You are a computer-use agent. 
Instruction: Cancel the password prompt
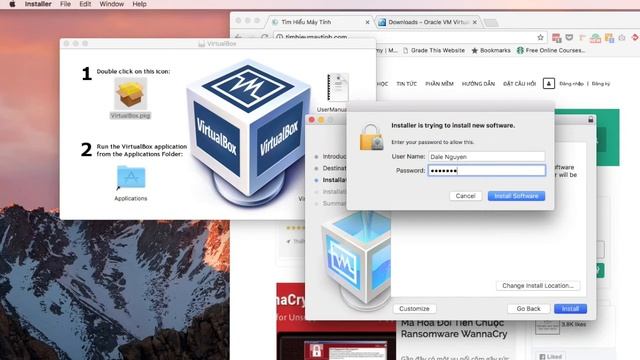[465, 196]
